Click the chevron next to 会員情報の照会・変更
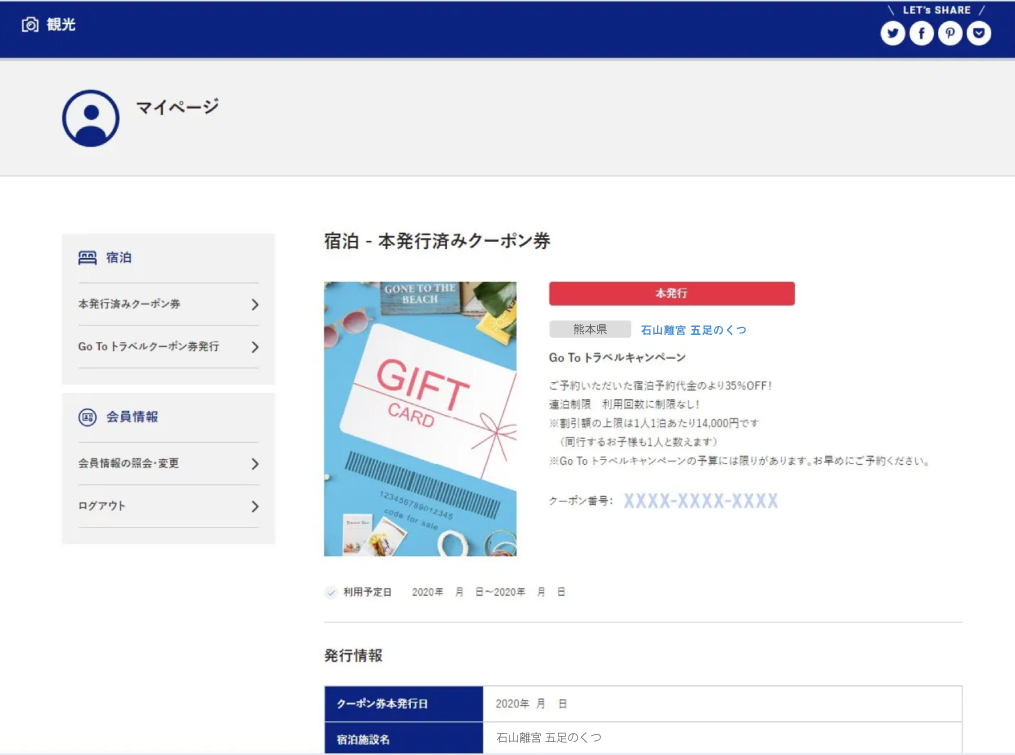The image size is (1015, 755). point(255,464)
